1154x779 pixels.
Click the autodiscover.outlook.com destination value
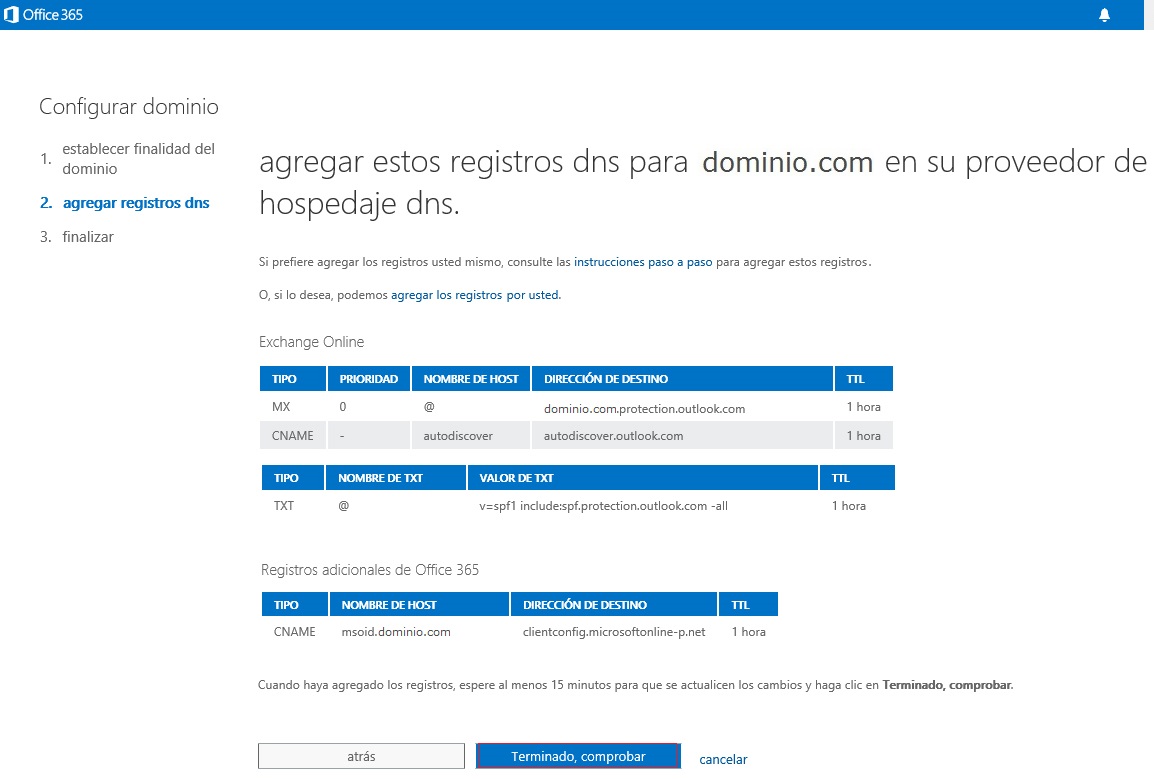[x=613, y=436]
